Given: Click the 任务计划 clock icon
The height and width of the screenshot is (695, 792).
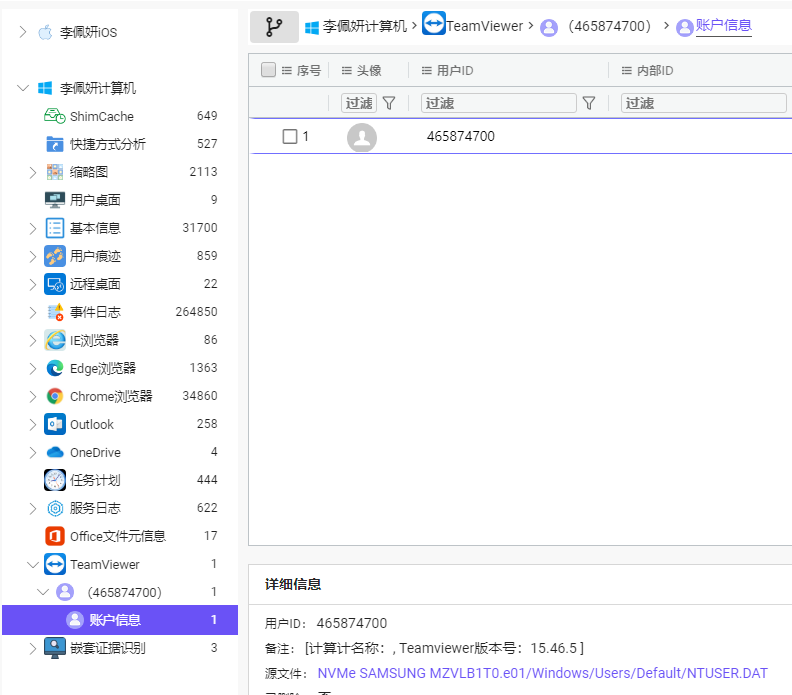Looking at the screenshot, I should click(55, 480).
